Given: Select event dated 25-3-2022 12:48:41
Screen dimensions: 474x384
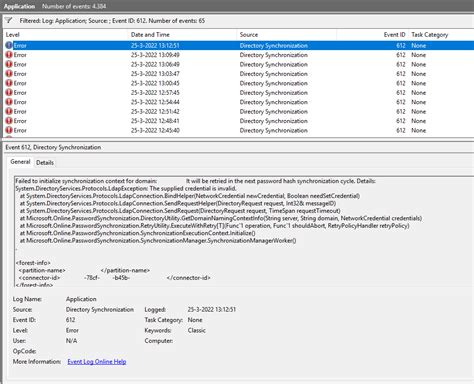Looking at the screenshot, I should coord(238,121).
